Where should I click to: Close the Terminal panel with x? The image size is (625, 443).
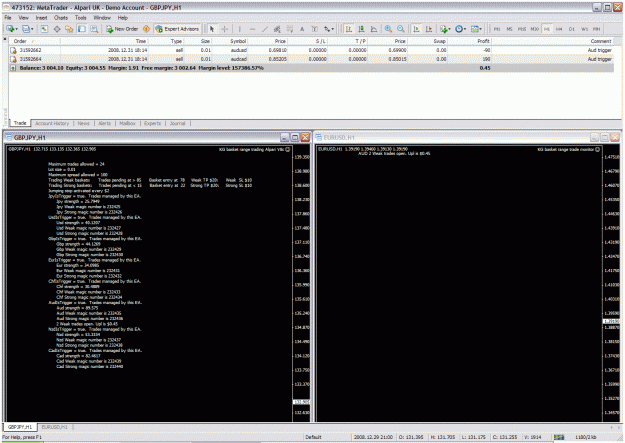(5, 39)
